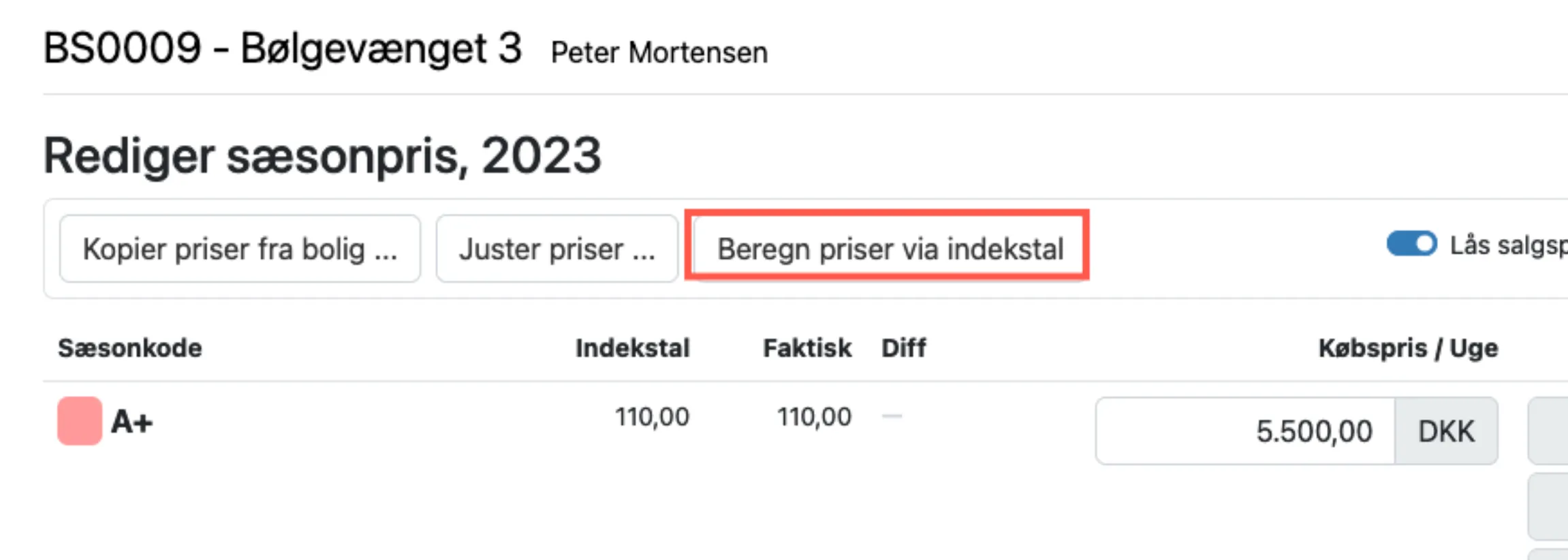The width and height of the screenshot is (1568, 560).
Task: Disable the Lås salgspris toggle
Action: 1411,244
